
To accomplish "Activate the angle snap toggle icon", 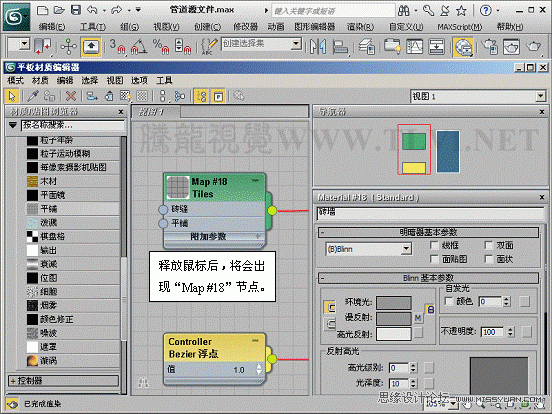I will [x=139, y=46].
